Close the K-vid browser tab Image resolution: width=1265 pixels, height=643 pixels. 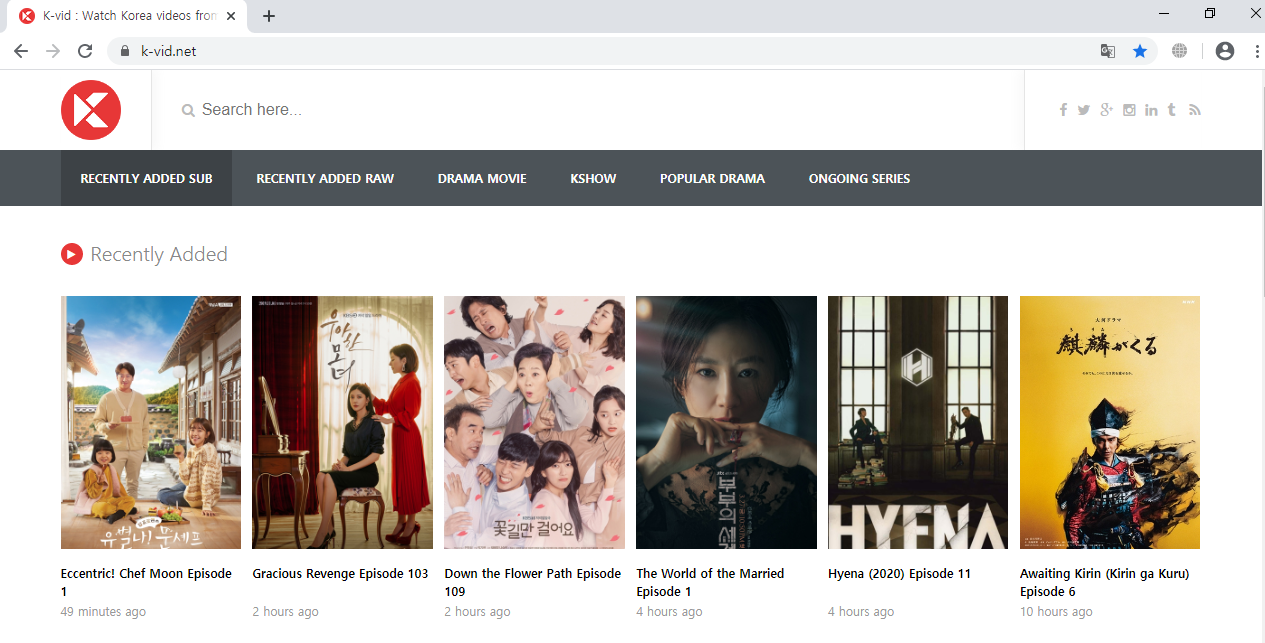(x=232, y=16)
